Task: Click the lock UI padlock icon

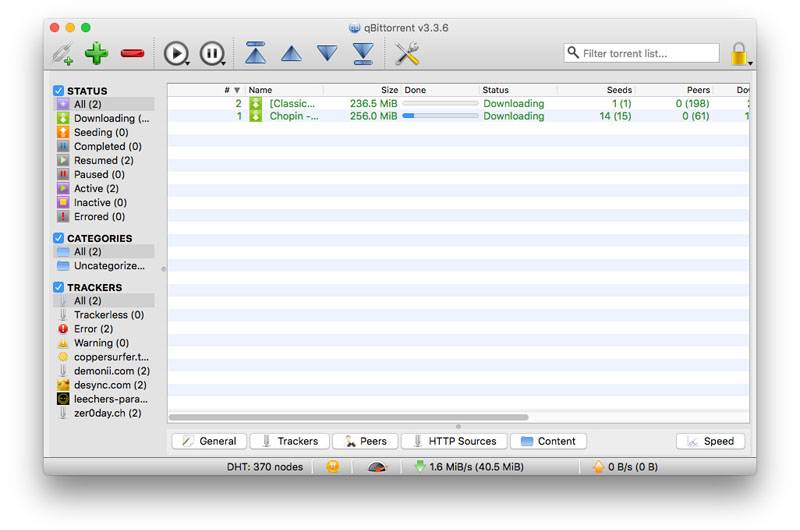Action: coord(738,53)
